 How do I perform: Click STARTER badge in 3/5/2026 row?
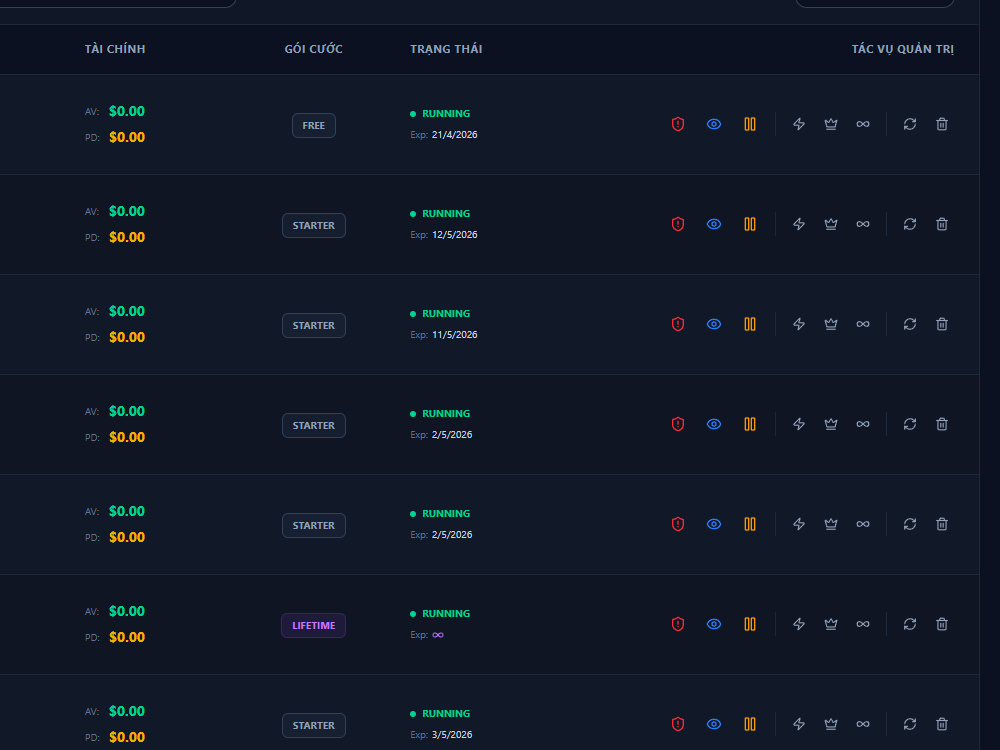tap(314, 726)
